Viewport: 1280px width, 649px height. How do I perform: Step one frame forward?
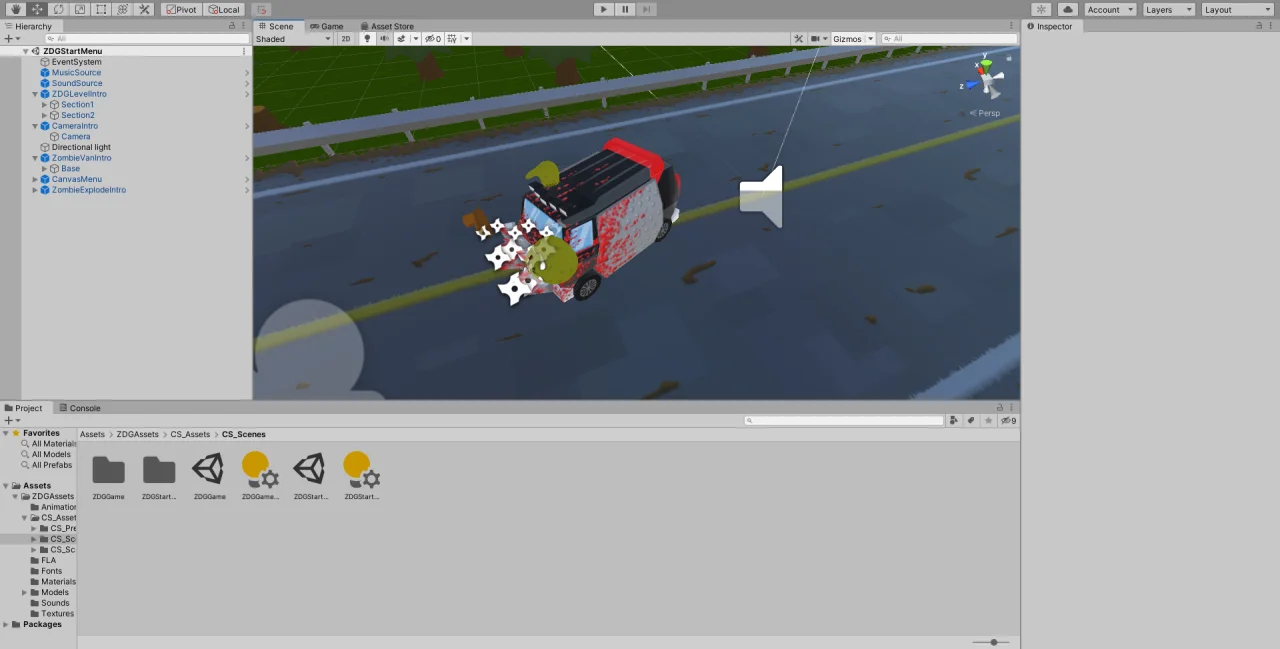pyautogui.click(x=647, y=9)
